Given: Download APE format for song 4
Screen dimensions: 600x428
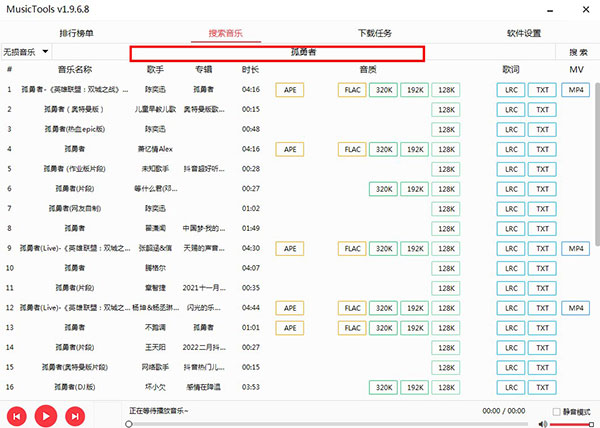Looking at the screenshot, I should tap(290, 149).
